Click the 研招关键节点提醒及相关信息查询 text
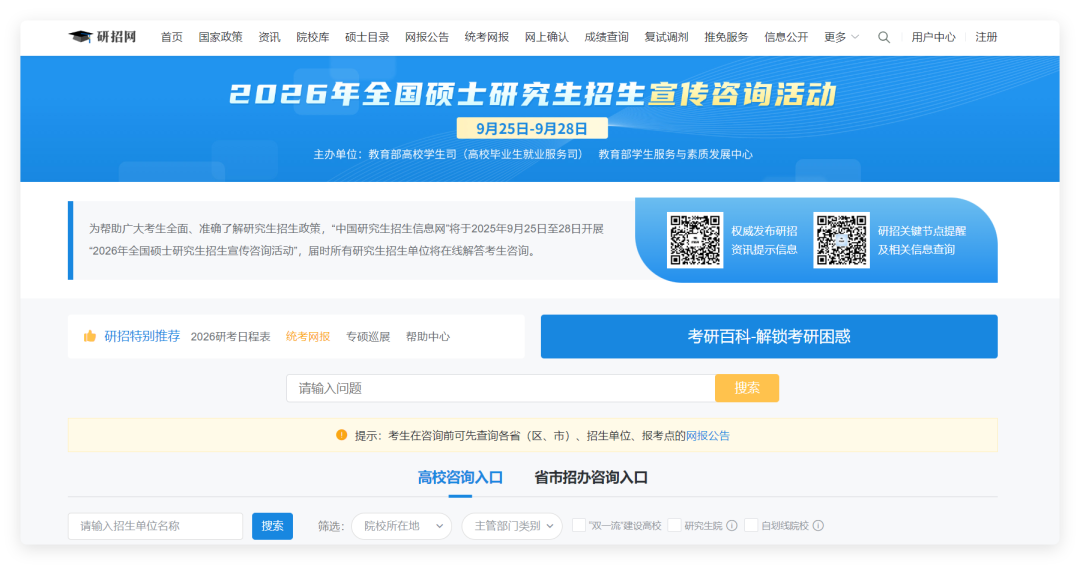The image size is (1080, 565). pyautogui.click(x=922, y=240)
